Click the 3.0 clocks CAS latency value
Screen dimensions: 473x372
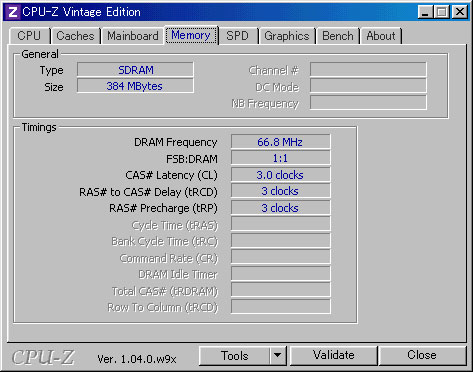pyautogui.click(x=280, y=175)
